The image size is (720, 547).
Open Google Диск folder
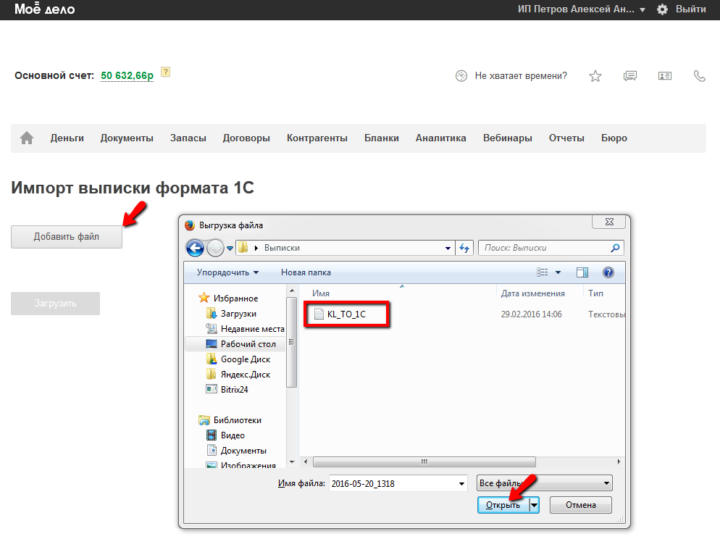click(x=245, y=359)
